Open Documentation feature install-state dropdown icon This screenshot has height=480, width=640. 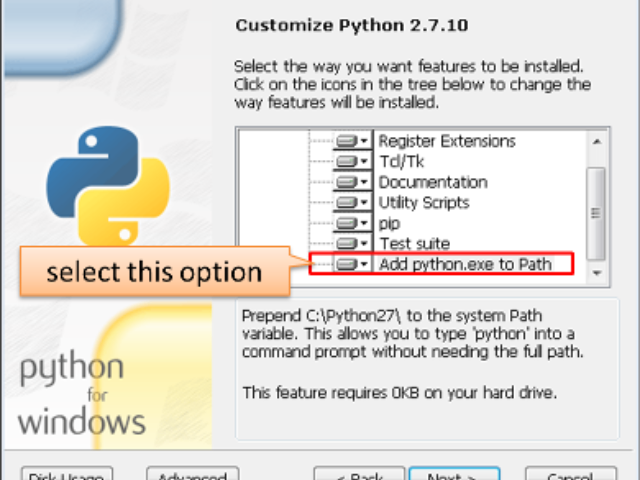click(x=353, y=182)
